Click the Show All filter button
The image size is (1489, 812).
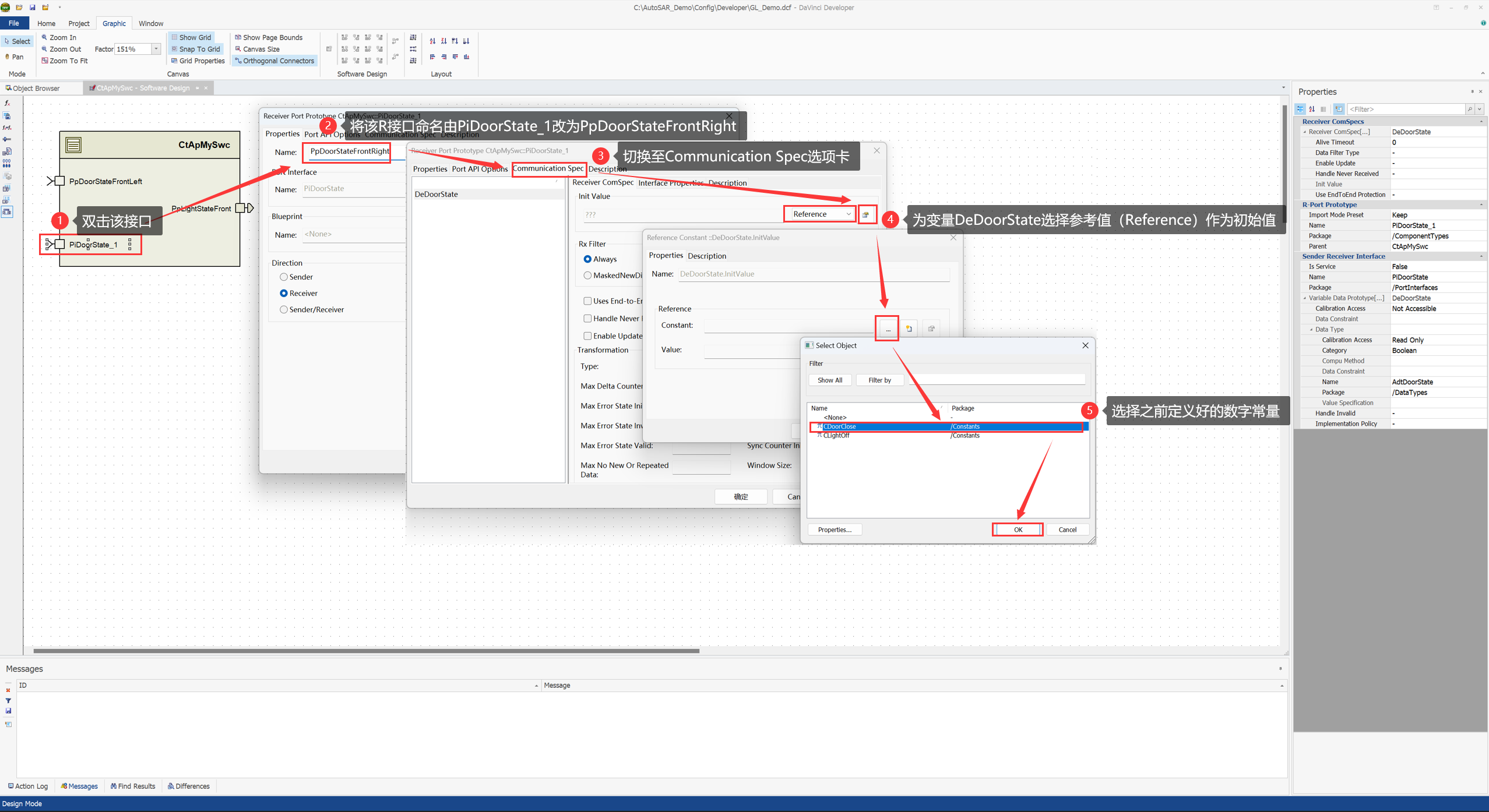pyautogui.click(x=829, y=380)
